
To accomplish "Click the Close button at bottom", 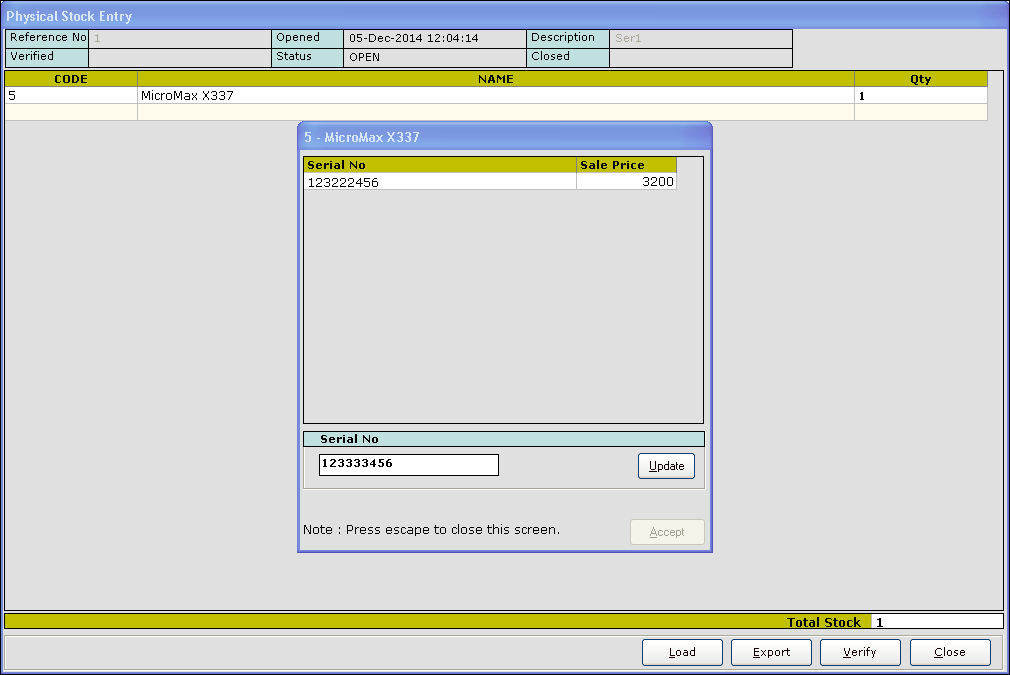I will pos(950,652).
